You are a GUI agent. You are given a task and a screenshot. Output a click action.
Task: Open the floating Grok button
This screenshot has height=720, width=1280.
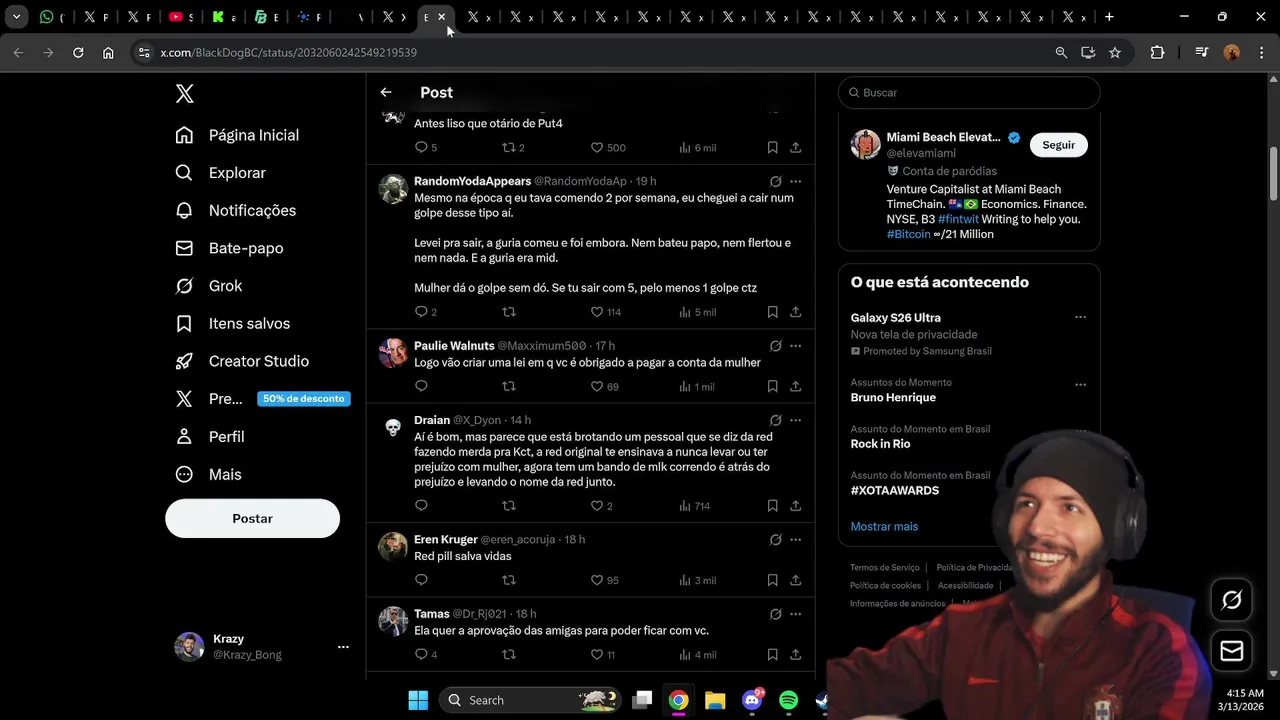(x=1232, y=600)
